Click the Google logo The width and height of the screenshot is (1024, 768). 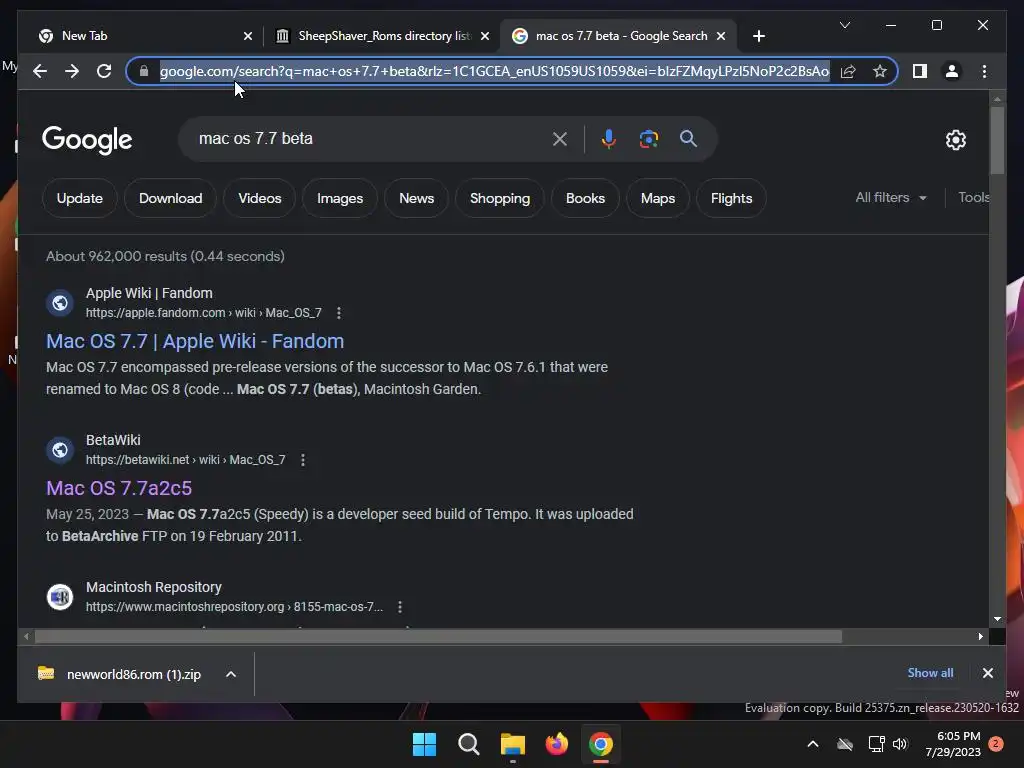click(87, 139)
